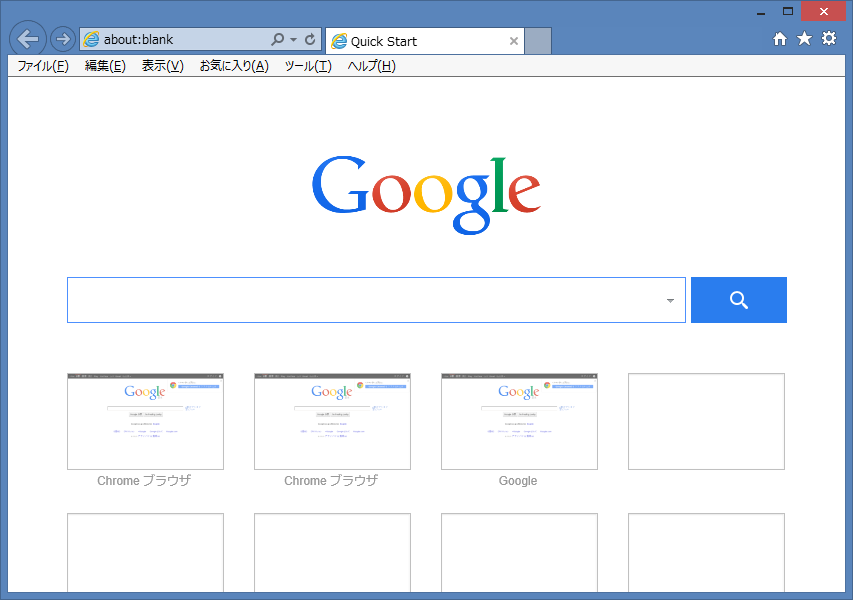The height and width of the screenshot is (600, 853).
Task: Maximize the browser window
Action: 788,11
